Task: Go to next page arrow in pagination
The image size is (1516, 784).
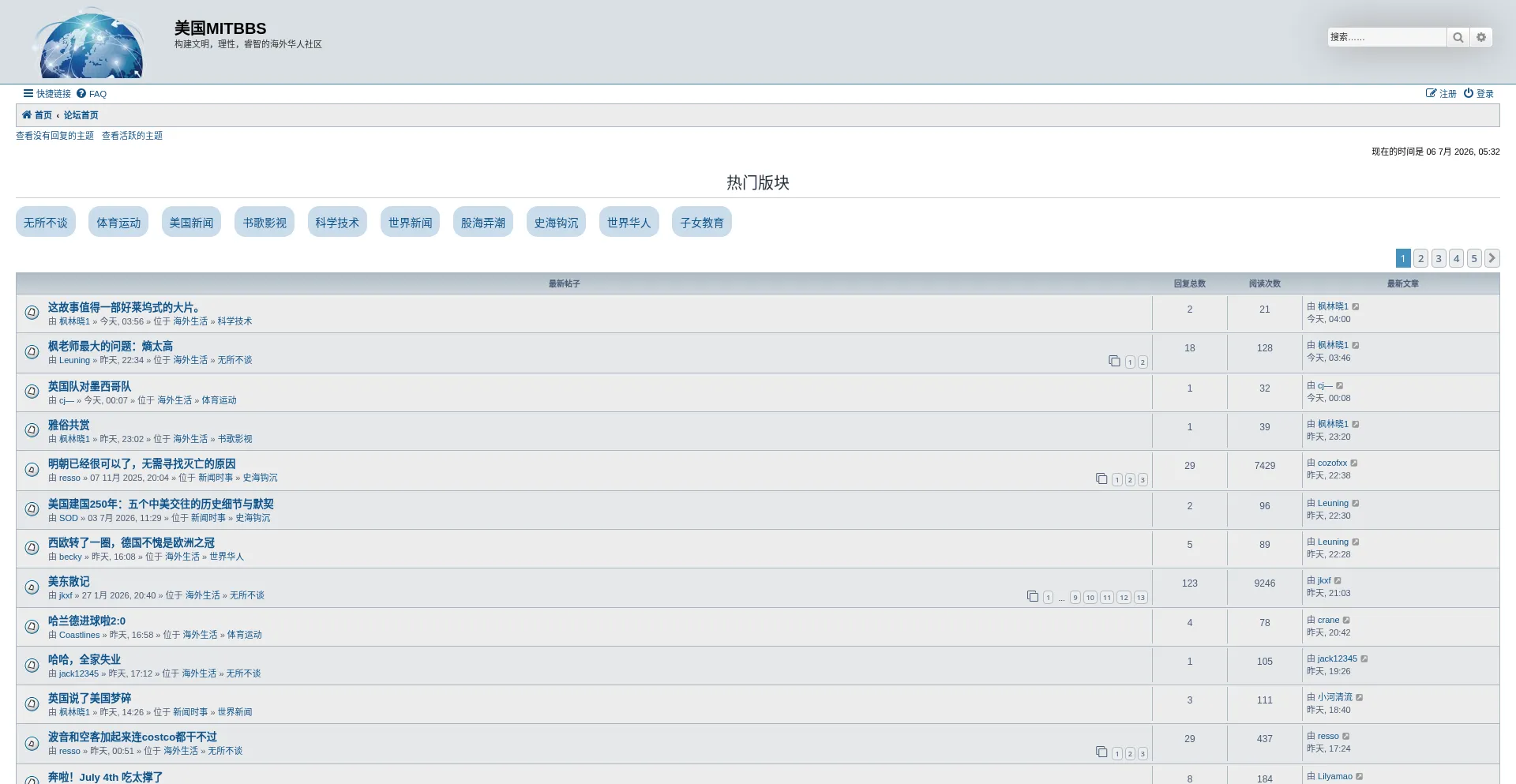Action: pyautogui.click(x=1492, y=258)
